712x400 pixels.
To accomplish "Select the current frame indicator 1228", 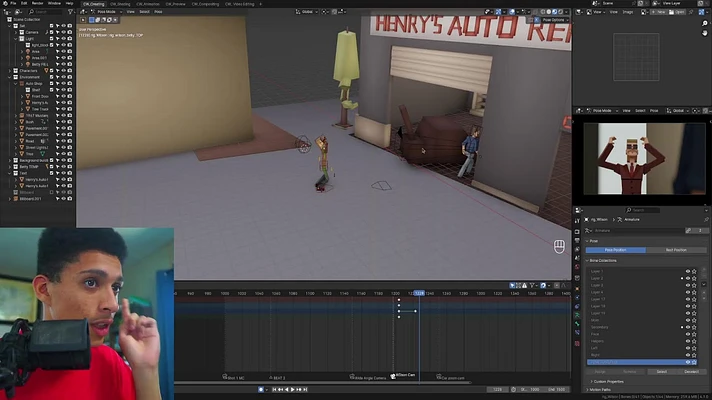I will pos(419,293).
